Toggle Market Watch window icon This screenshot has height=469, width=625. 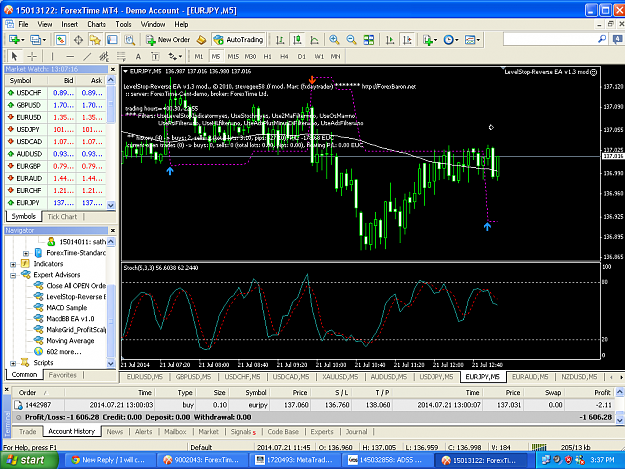point(61,40)
